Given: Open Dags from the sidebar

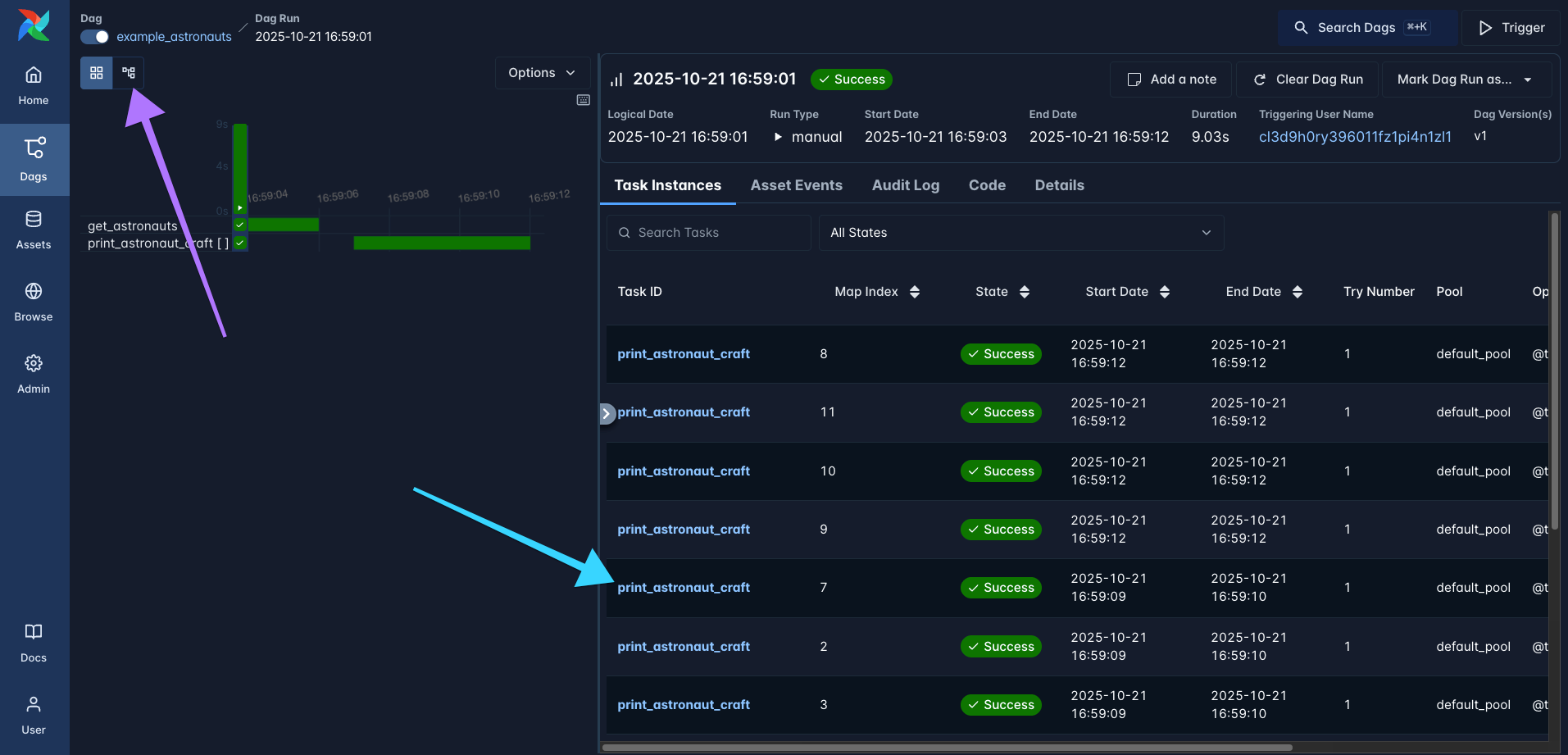Looking at the screenshot, I should pos(34,160).
